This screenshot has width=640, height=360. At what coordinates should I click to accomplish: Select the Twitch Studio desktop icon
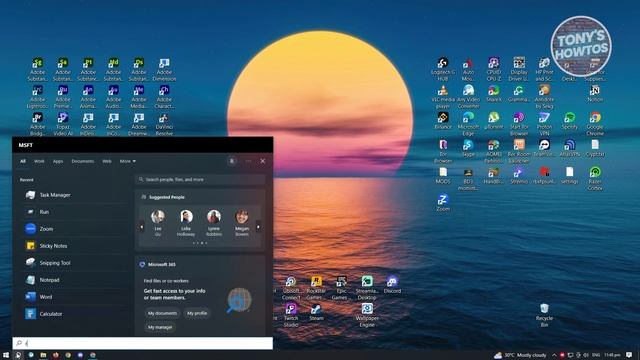(291, 315)
